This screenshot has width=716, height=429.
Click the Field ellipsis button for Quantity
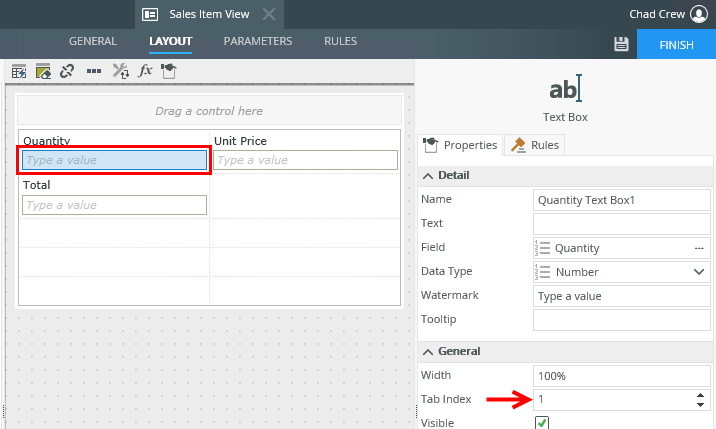698,248
